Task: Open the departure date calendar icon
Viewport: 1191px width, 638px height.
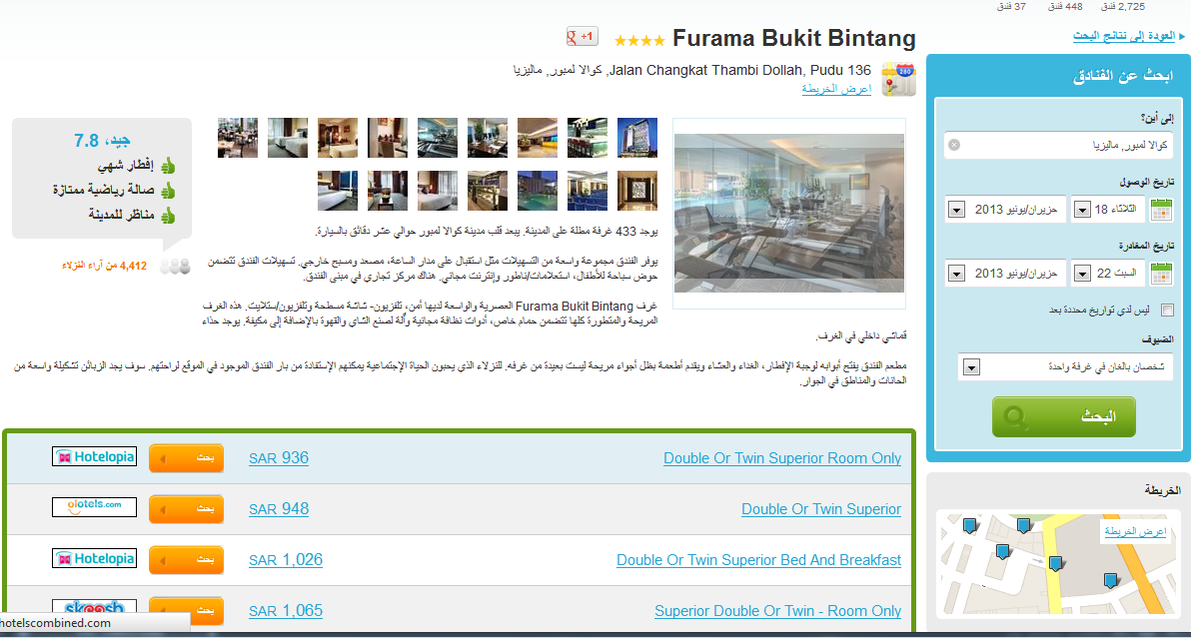Action: (1161, 273)
